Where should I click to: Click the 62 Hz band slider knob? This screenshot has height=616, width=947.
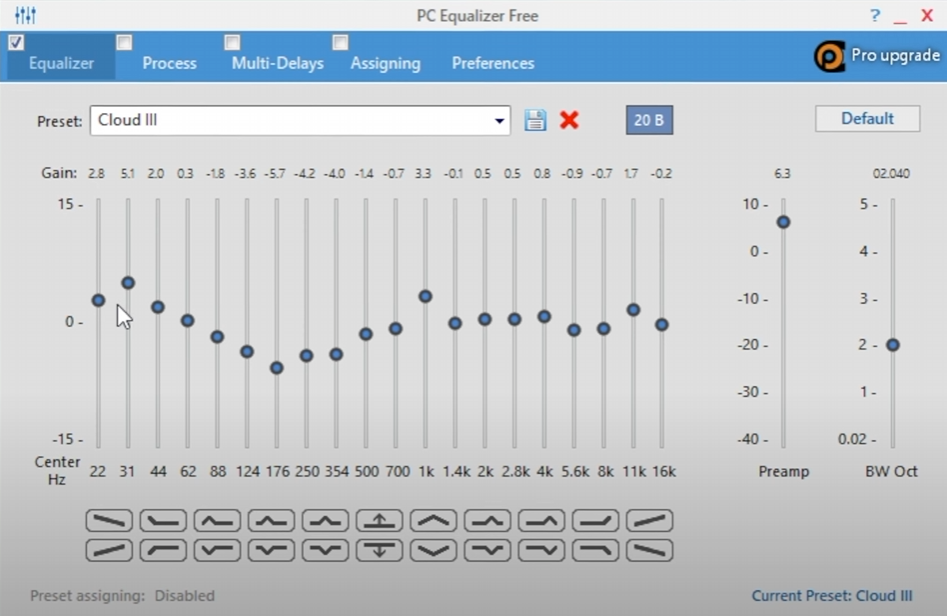point(187,321)
